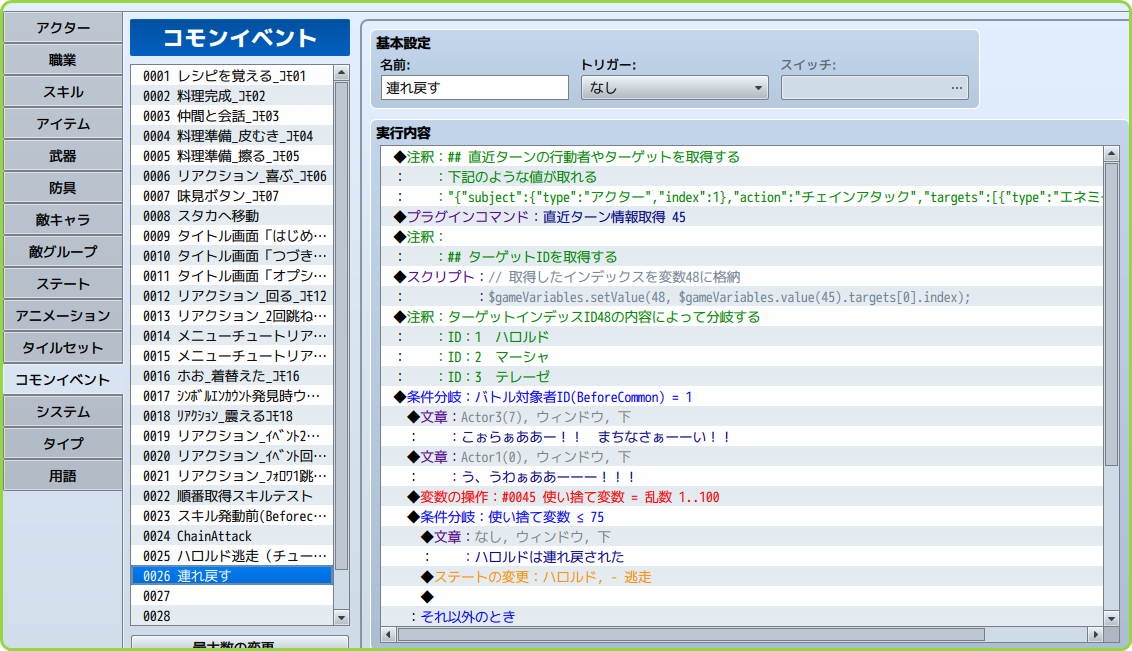Select common event 0018 リアクション_震える
The image size is (1132, 651).
click(232, 416)
